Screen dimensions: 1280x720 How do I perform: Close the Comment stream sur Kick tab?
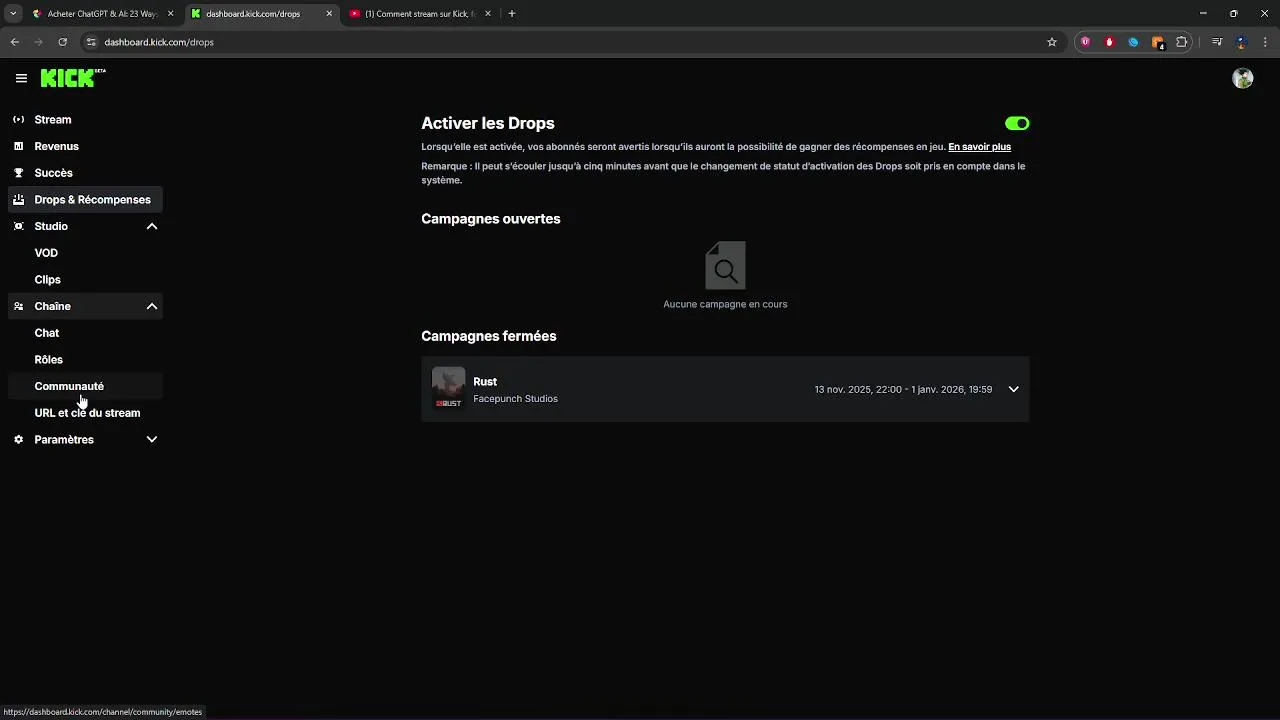(x=488, y=14)
